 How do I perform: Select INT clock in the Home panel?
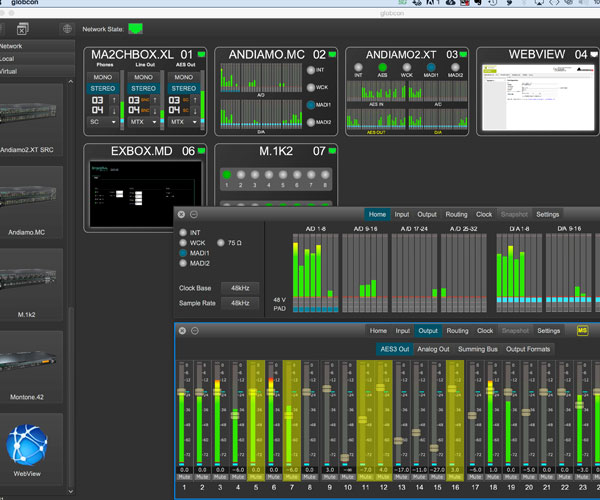coord(183,232)
